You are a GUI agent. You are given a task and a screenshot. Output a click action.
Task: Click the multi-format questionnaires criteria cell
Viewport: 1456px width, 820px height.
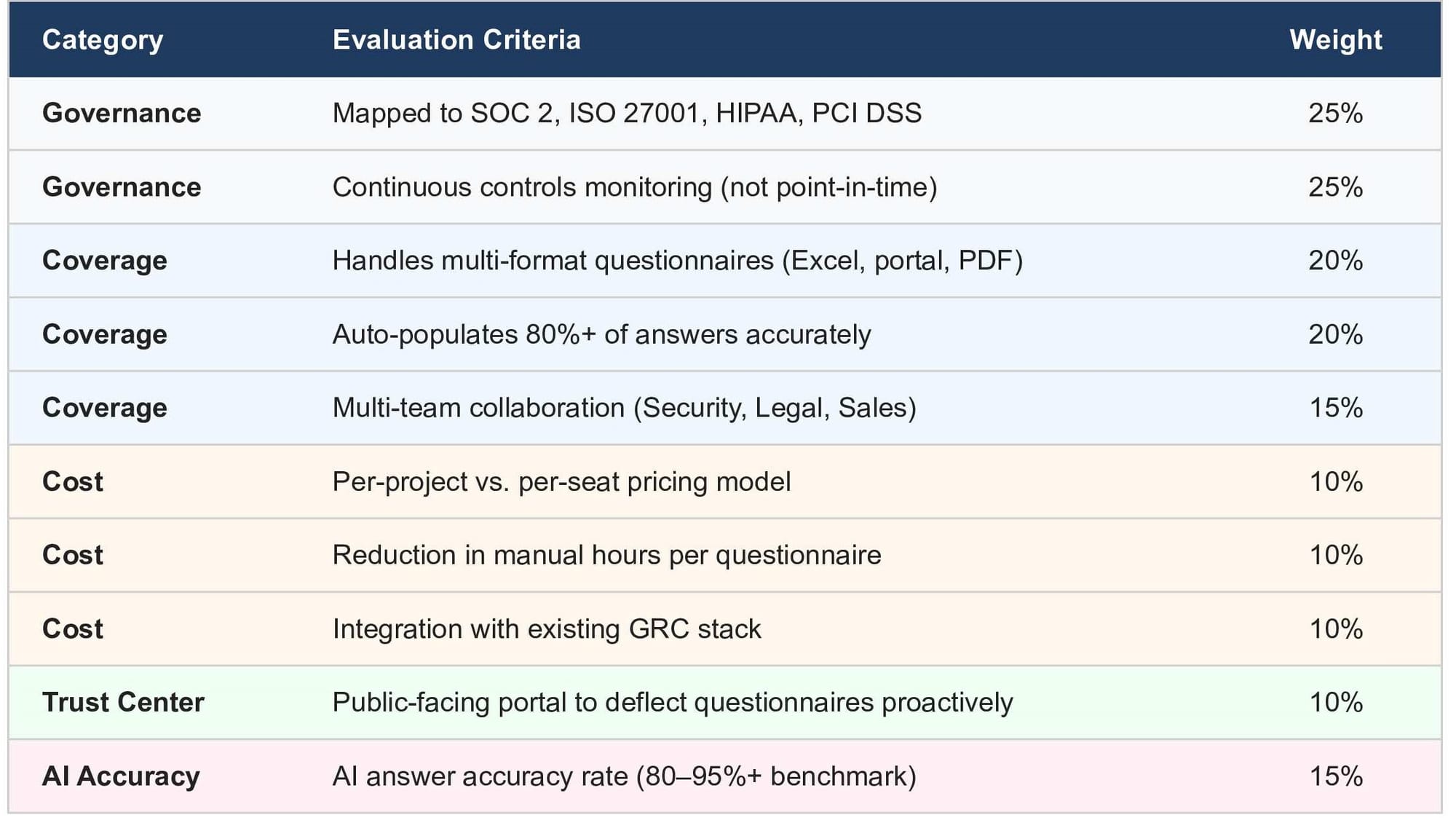point(678,261)
